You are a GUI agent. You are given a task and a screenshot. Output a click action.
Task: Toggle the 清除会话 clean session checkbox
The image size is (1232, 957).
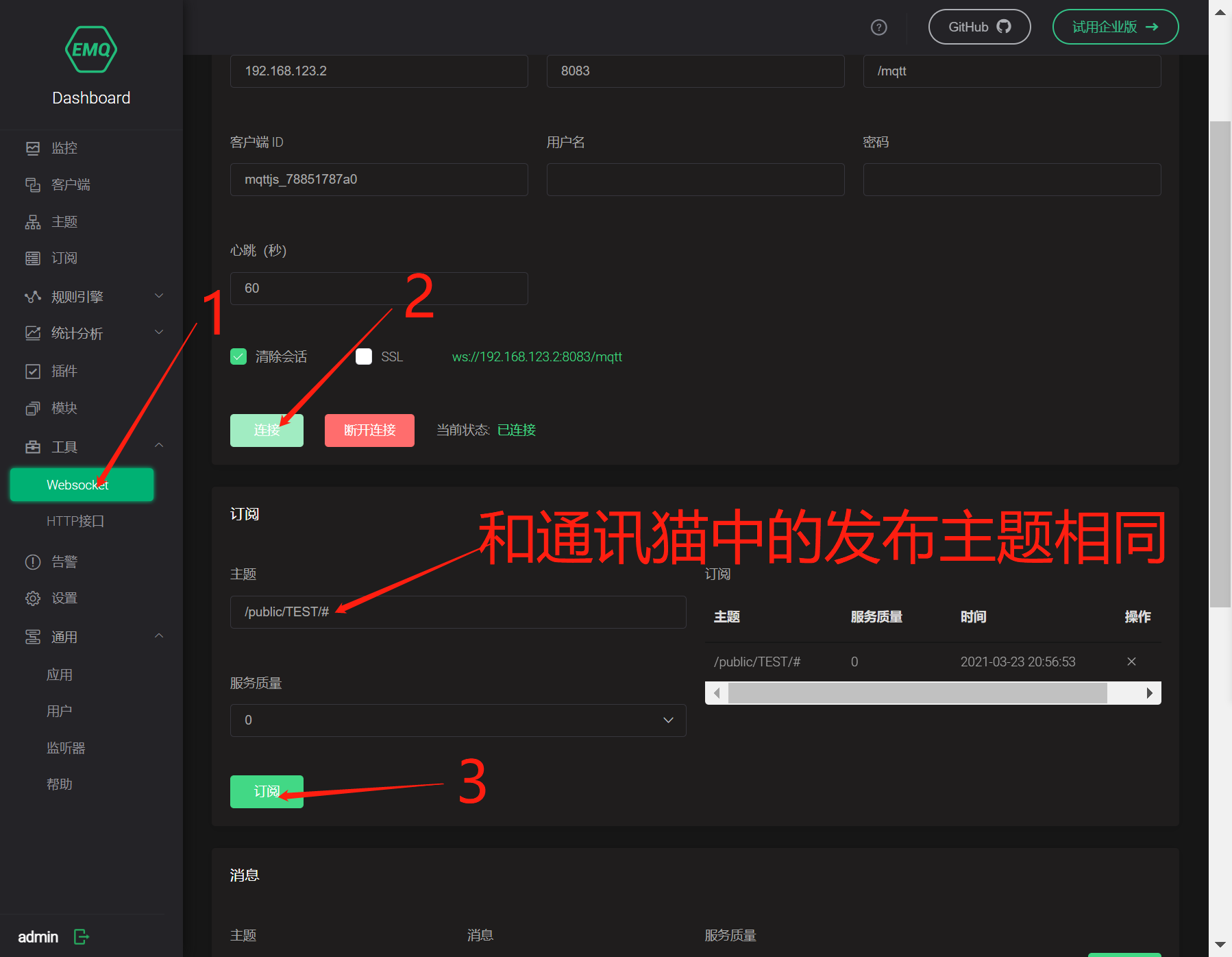(238, 356)
